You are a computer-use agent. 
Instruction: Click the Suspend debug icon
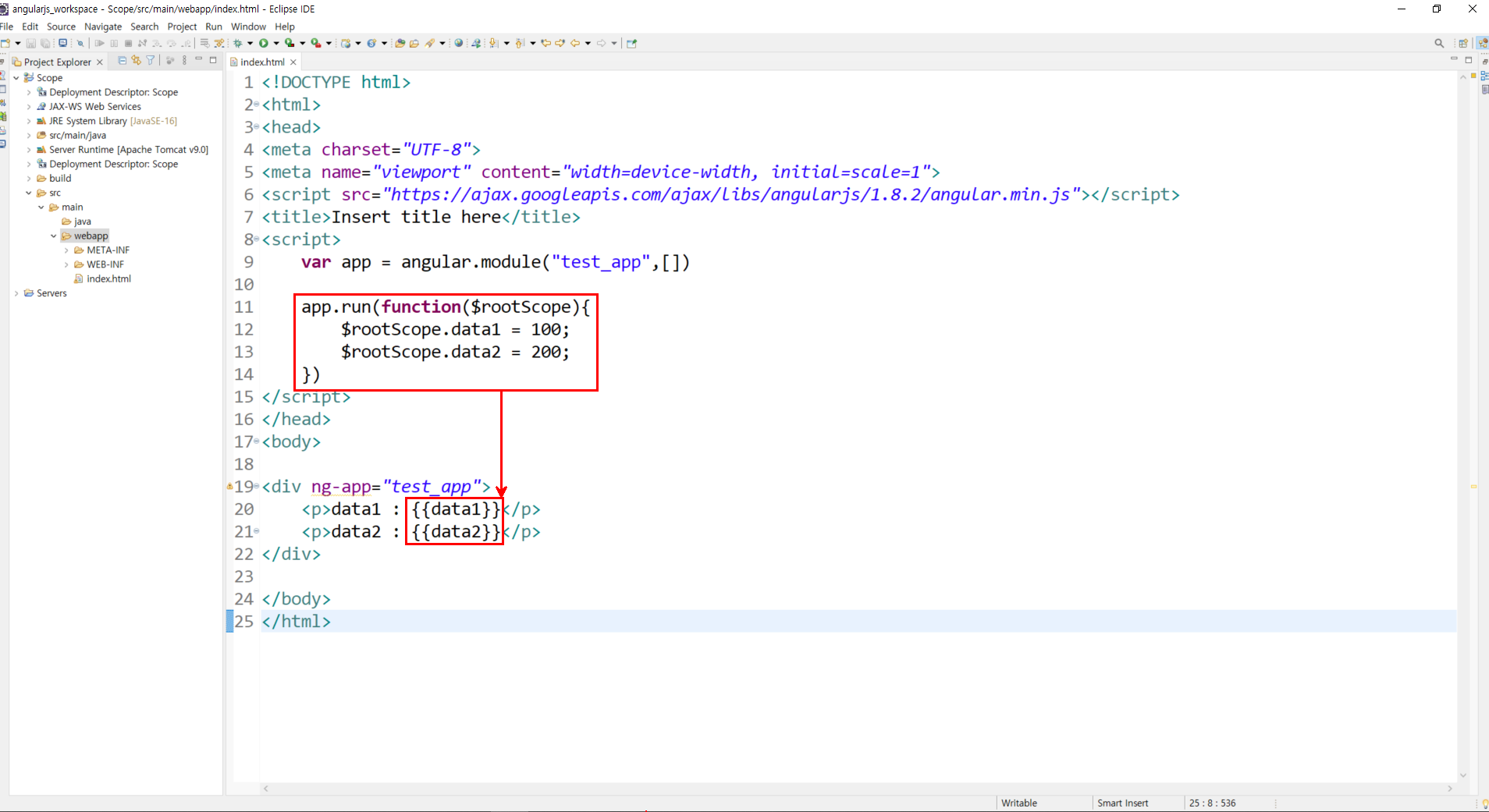point(114,43)
